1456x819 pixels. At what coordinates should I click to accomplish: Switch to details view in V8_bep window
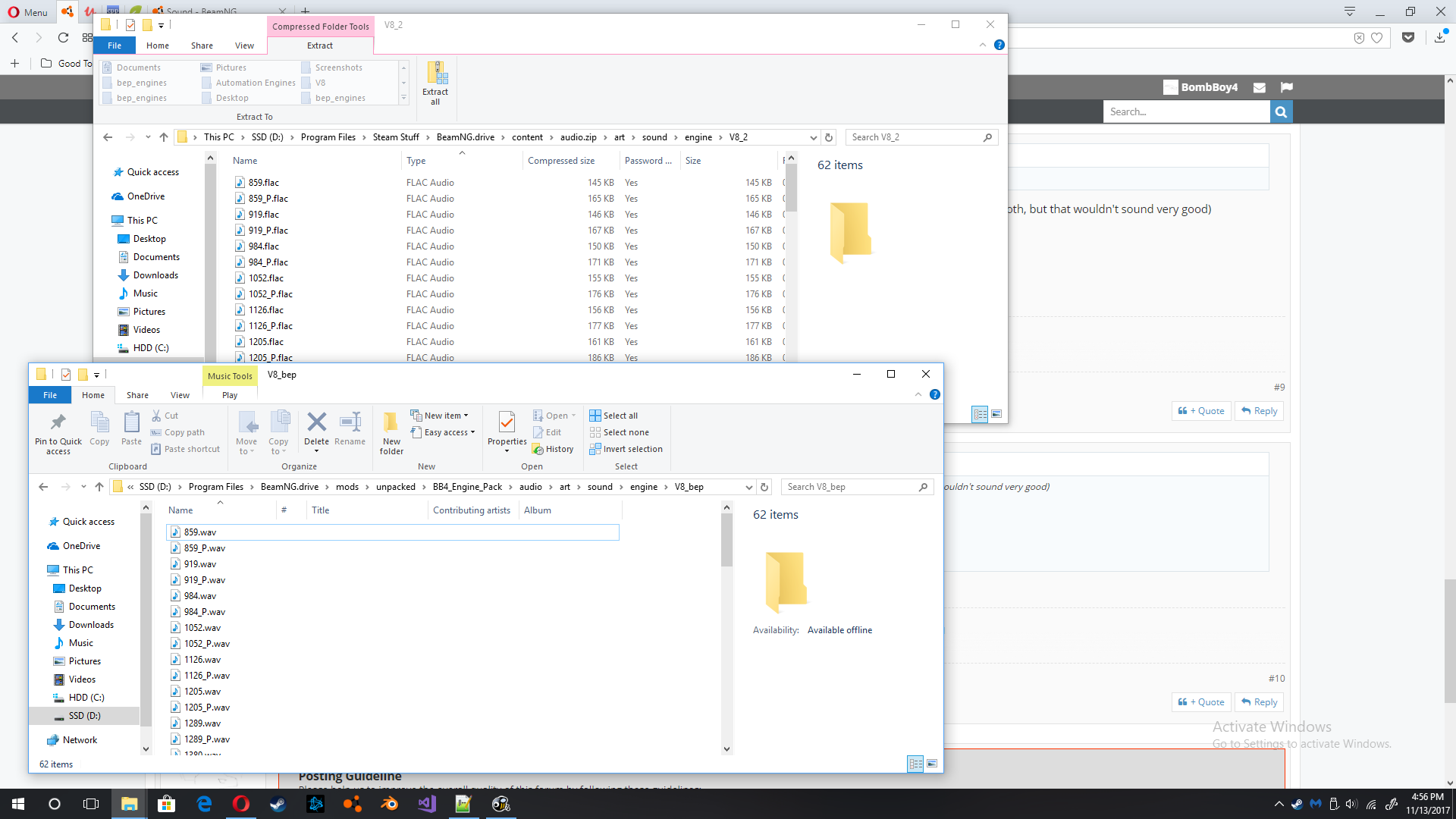point(915,764)
